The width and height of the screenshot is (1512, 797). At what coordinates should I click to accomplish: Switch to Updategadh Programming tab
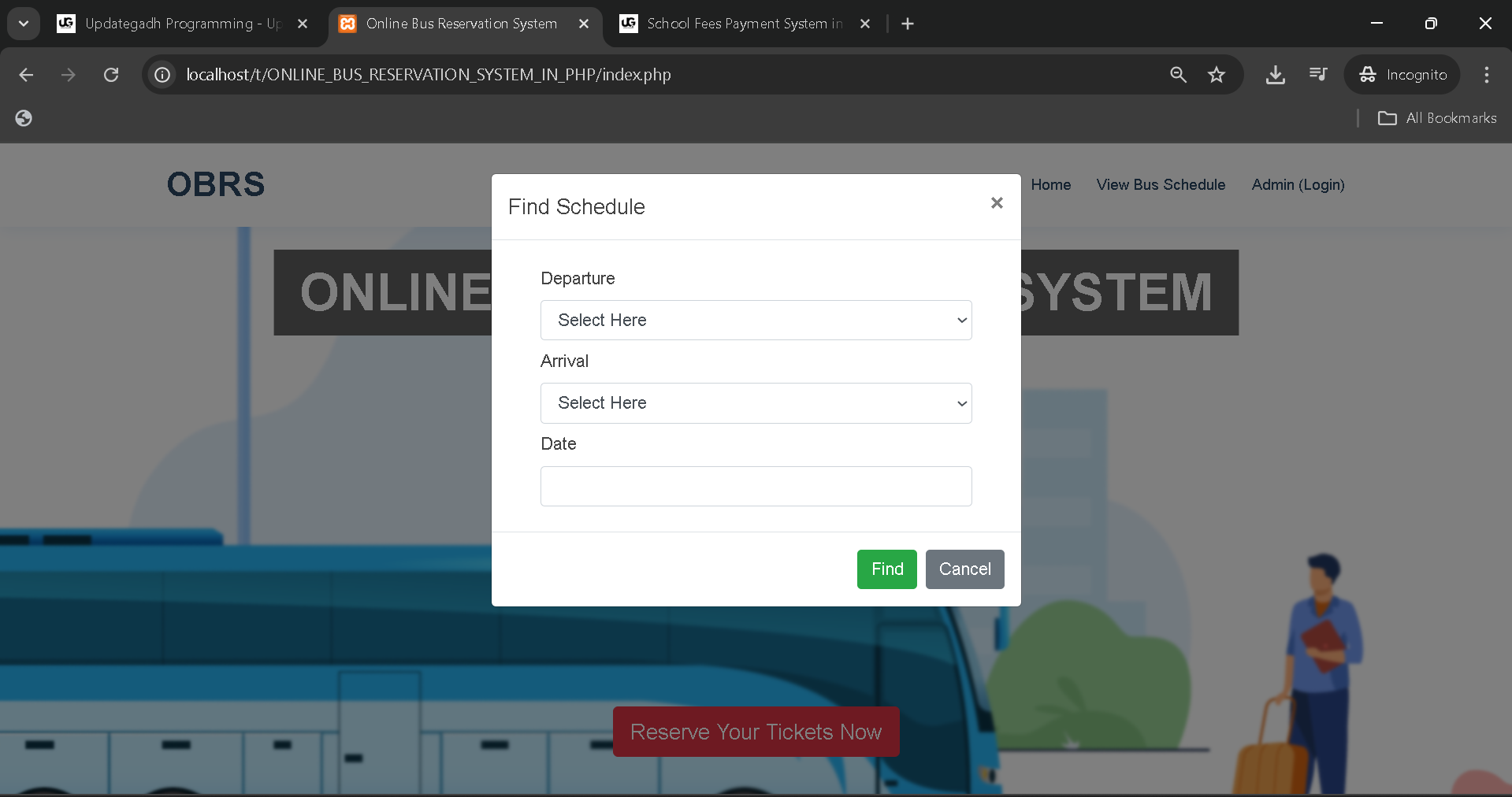click(x=181, y=24)
